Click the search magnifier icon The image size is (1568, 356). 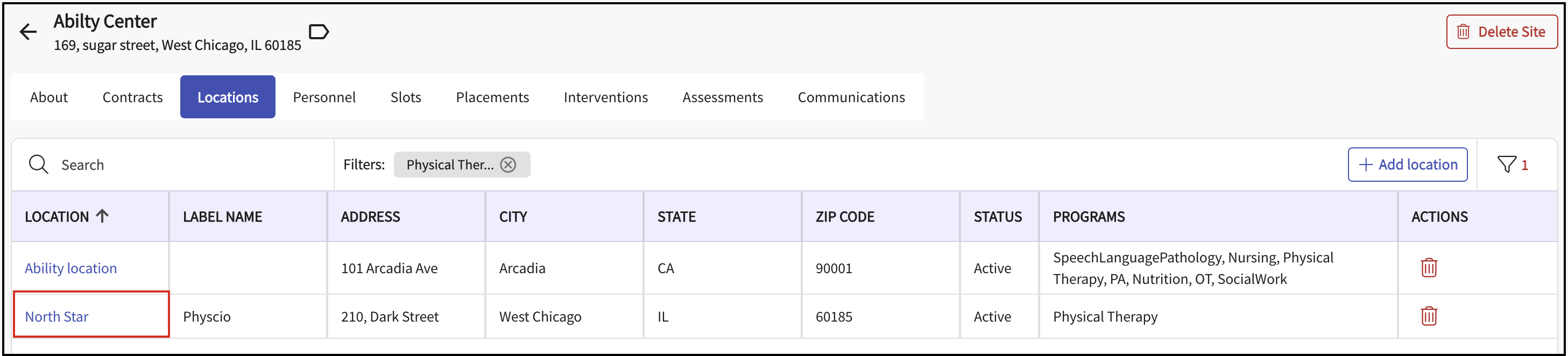(x=38, y=165)
